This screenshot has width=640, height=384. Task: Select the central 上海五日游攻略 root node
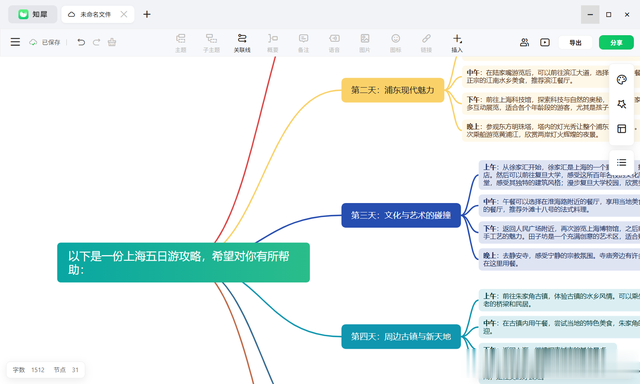(x=183, y=262)
